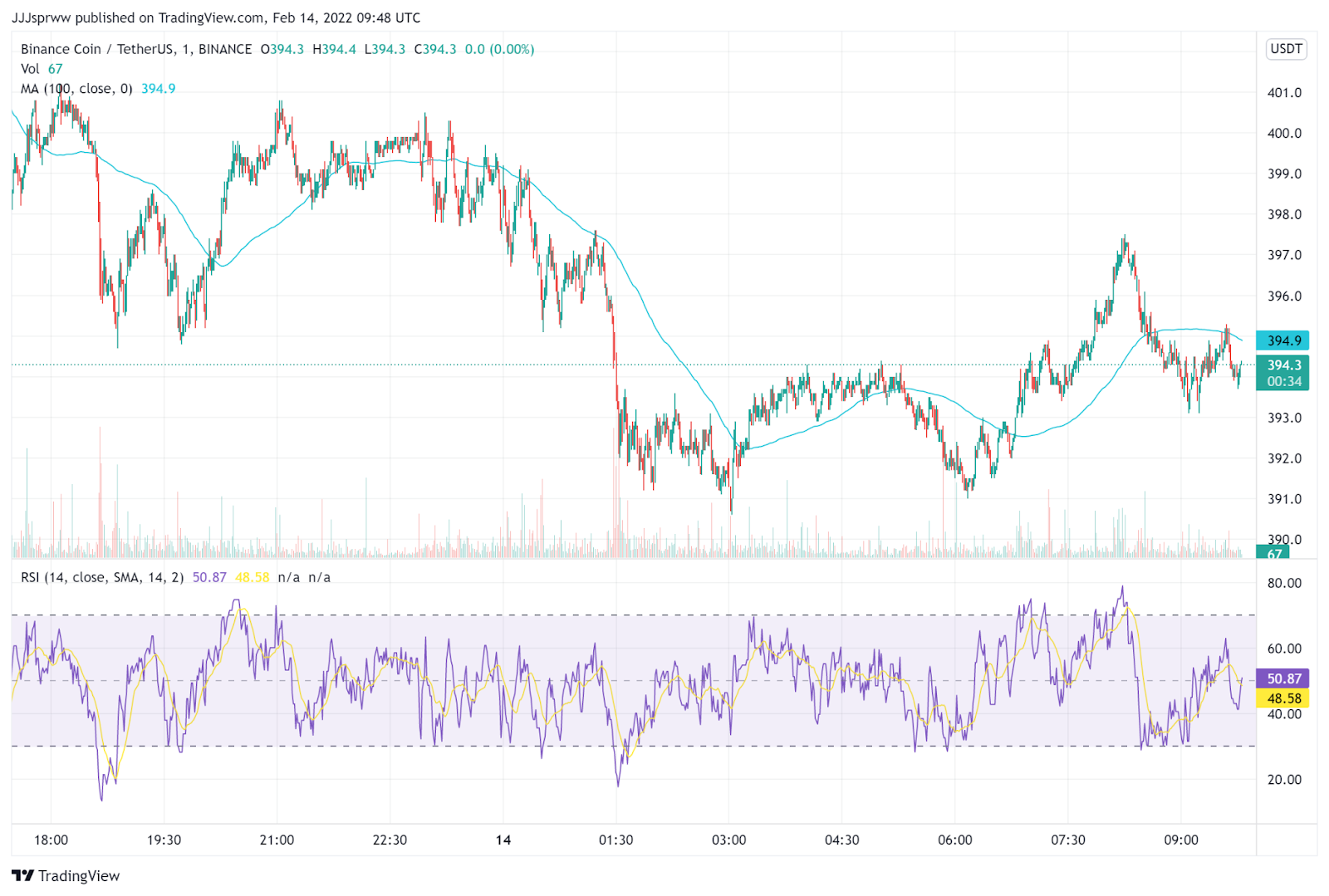This screenshot has width=1329, height=896.
Task: Click the 03:00 time axis label
Action: point(728,840)
